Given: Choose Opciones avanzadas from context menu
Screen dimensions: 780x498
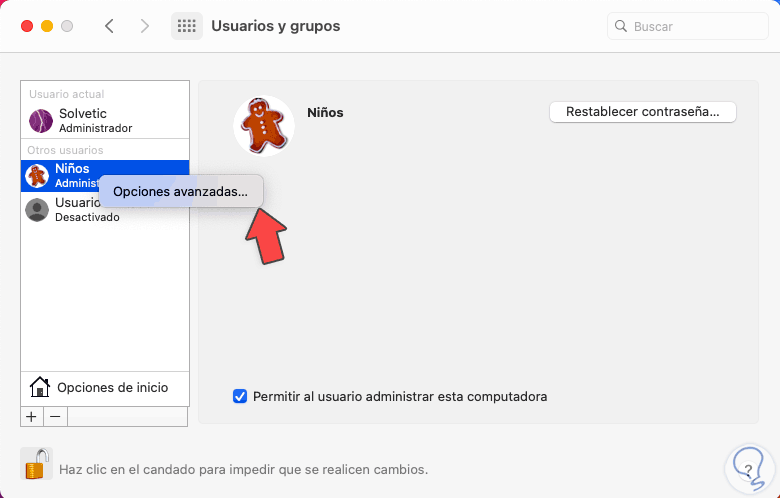Looking at the screenshot, I should [181, 190].
